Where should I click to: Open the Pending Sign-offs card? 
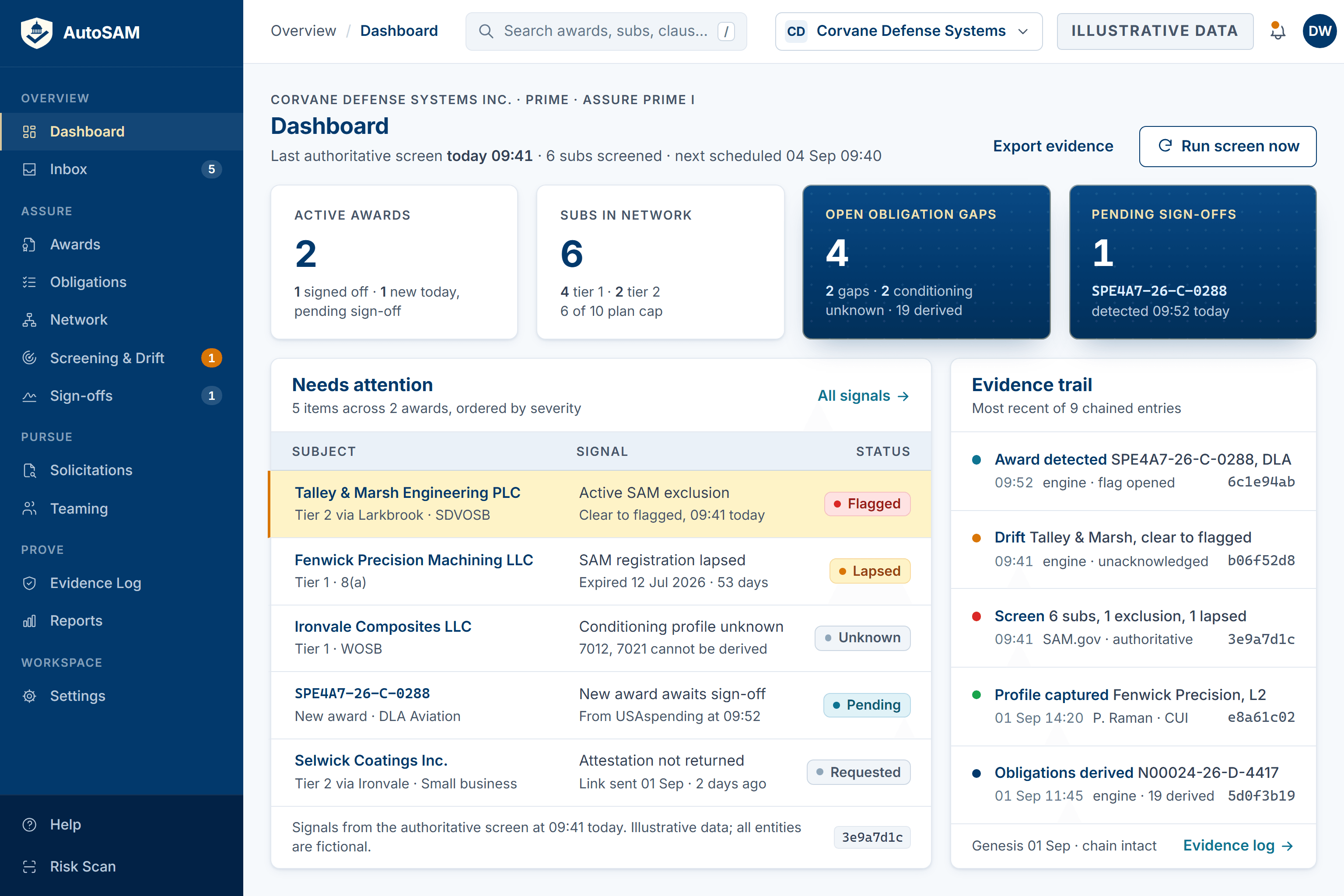coord(1193,262)
